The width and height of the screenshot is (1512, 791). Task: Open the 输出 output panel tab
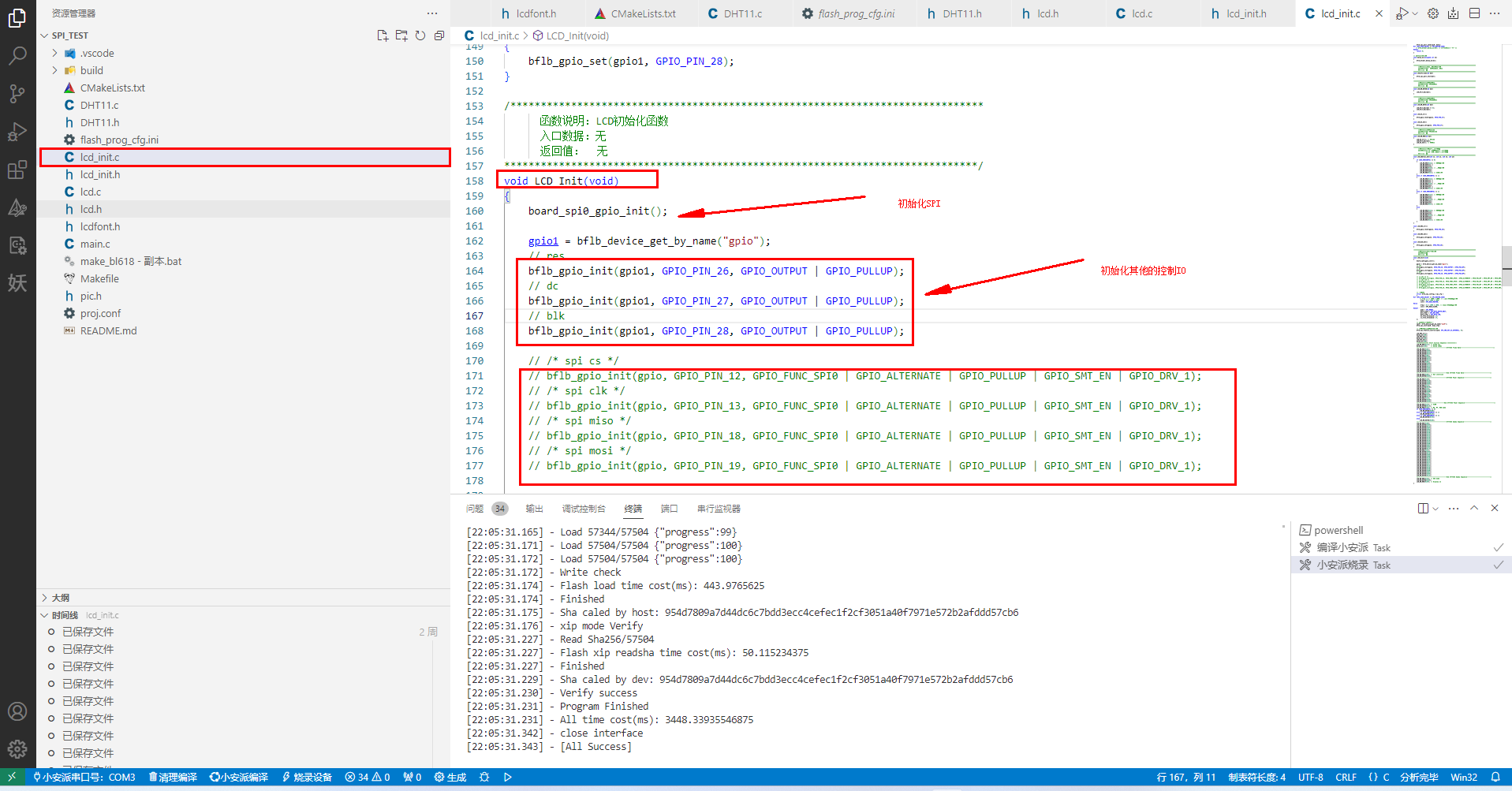point(534,509)
